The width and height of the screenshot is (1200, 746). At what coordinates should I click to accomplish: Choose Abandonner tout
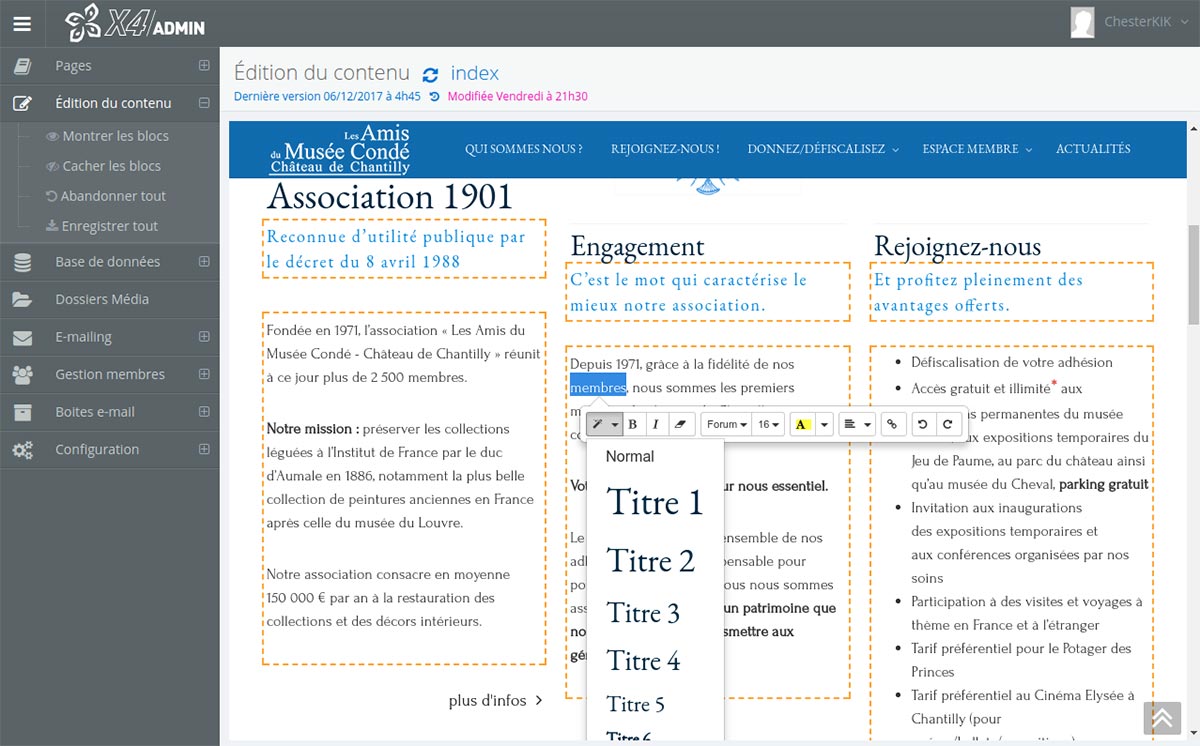pos(113,196)
